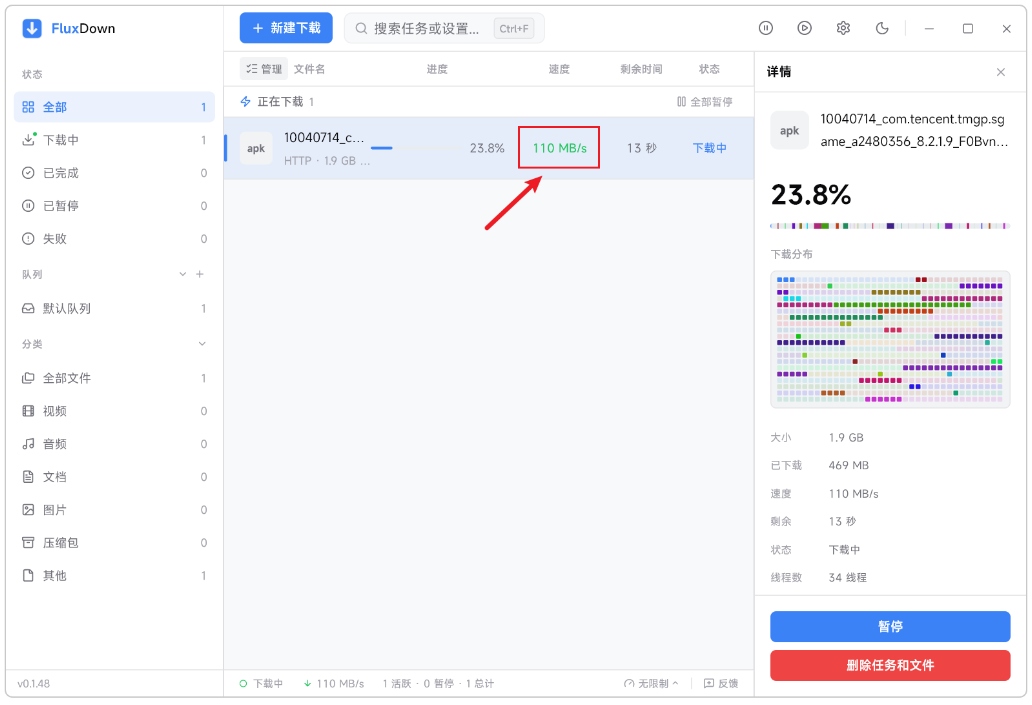This screenshot has width=1032, height=705.
Task: Click the red 删除任务和文件 button
Action: point(890,666)
